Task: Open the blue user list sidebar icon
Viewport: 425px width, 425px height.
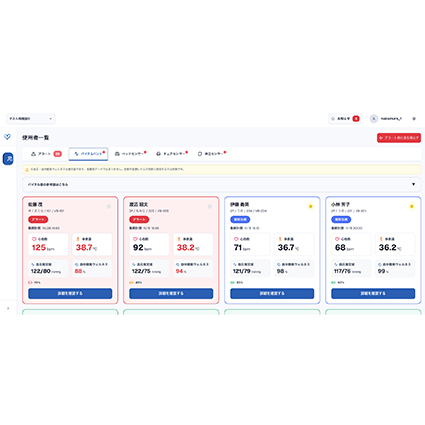Action: coord(8,159)
